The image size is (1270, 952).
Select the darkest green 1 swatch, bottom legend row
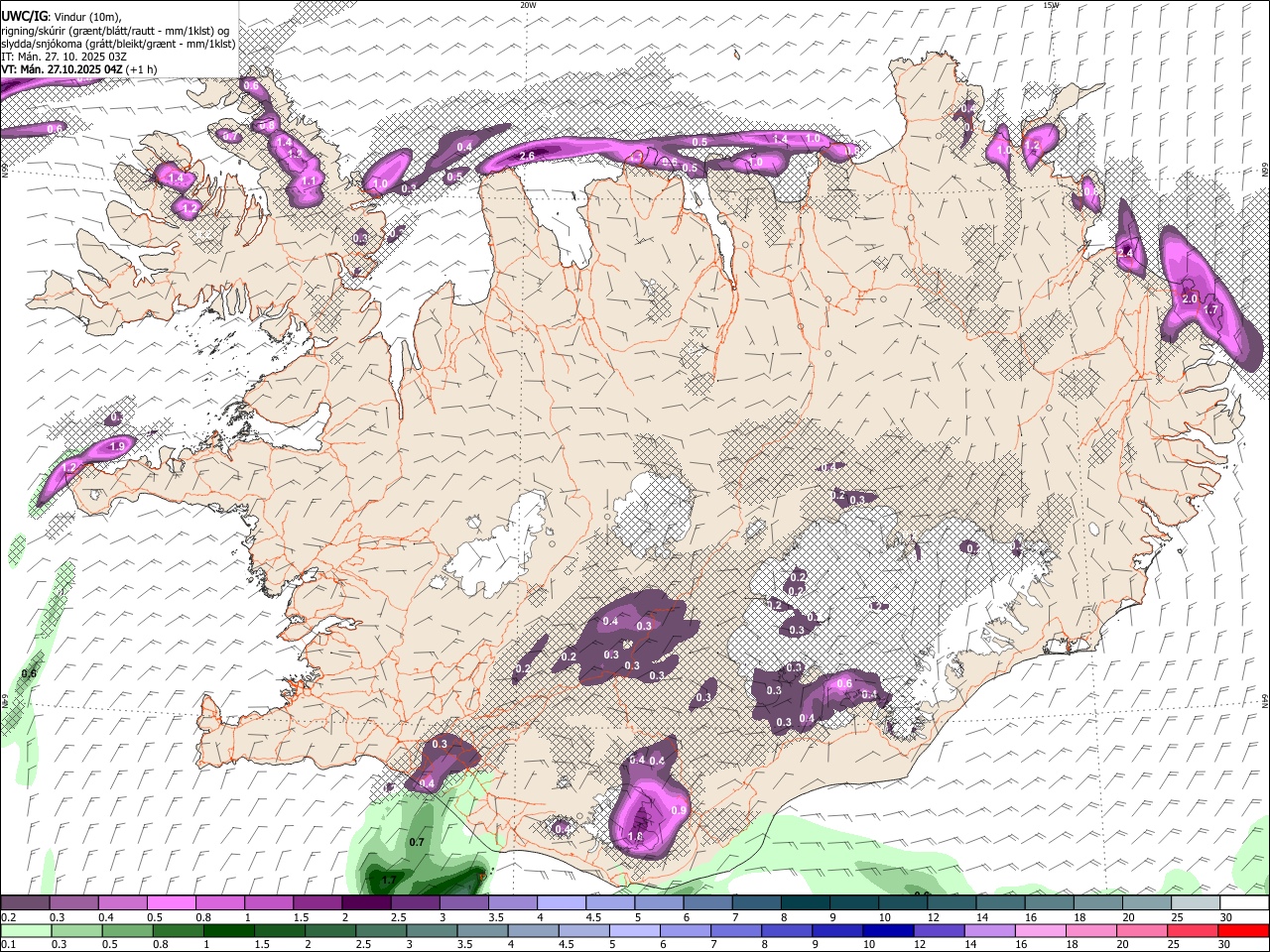pyautogui.click(x=229, y=930)
